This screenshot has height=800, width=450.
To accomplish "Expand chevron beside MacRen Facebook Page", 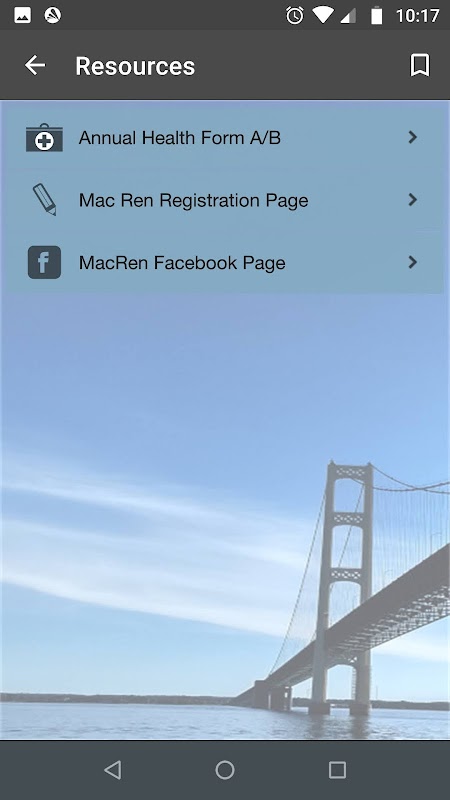I will (x=413, y=262).
